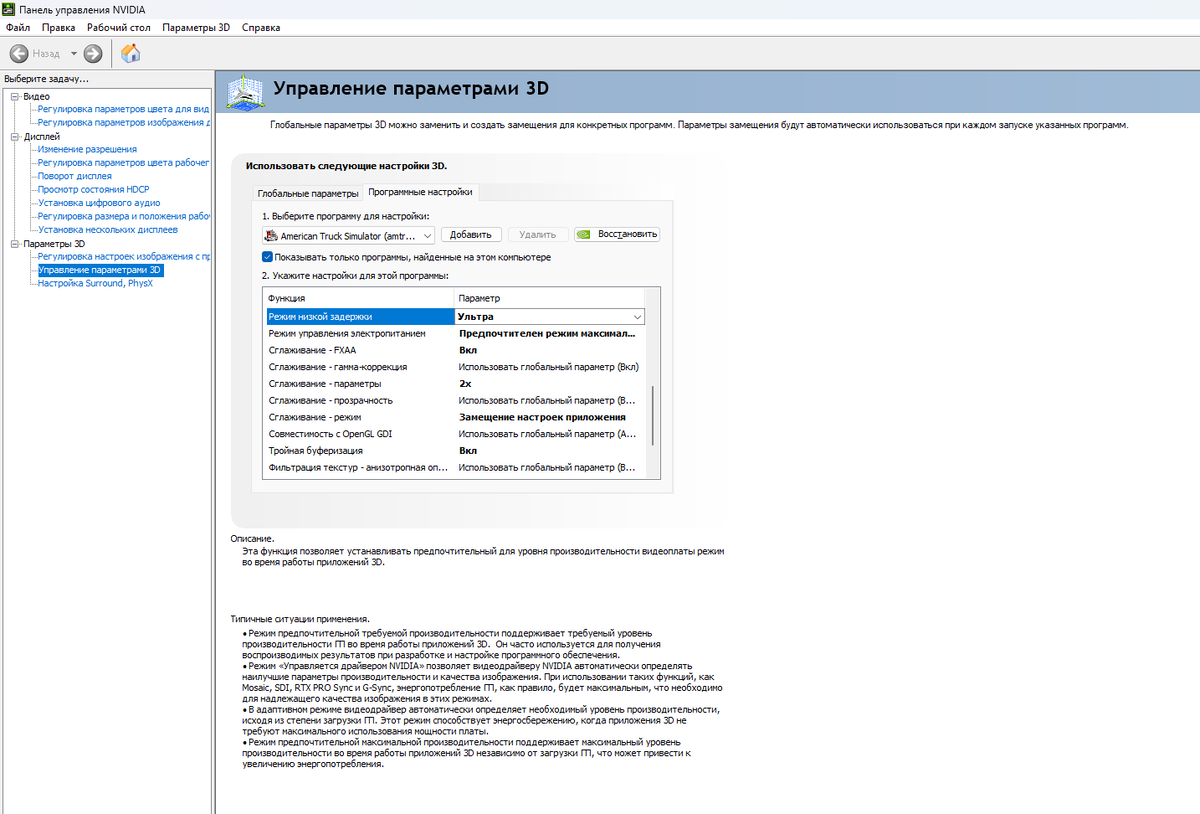Click 'Предпочтителен режим максимал...' value
Screen dimensions: 1200x814
(547, 333)
